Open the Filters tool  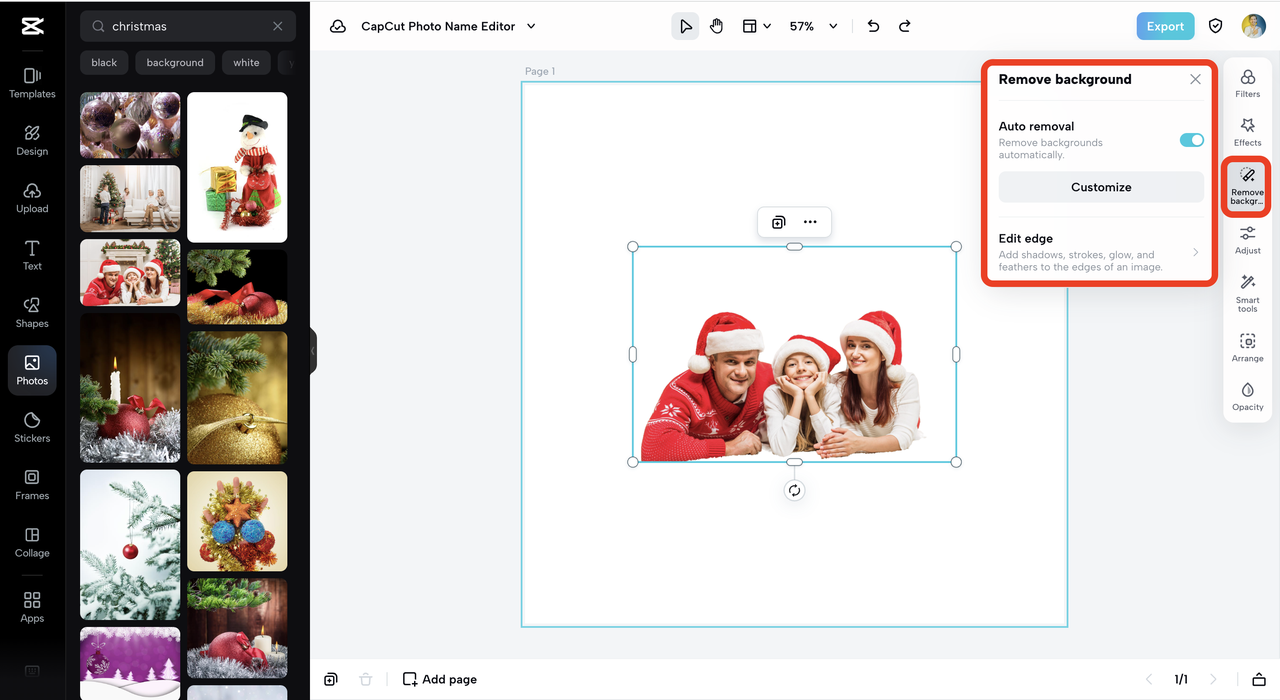click(x=1248, y=84)
